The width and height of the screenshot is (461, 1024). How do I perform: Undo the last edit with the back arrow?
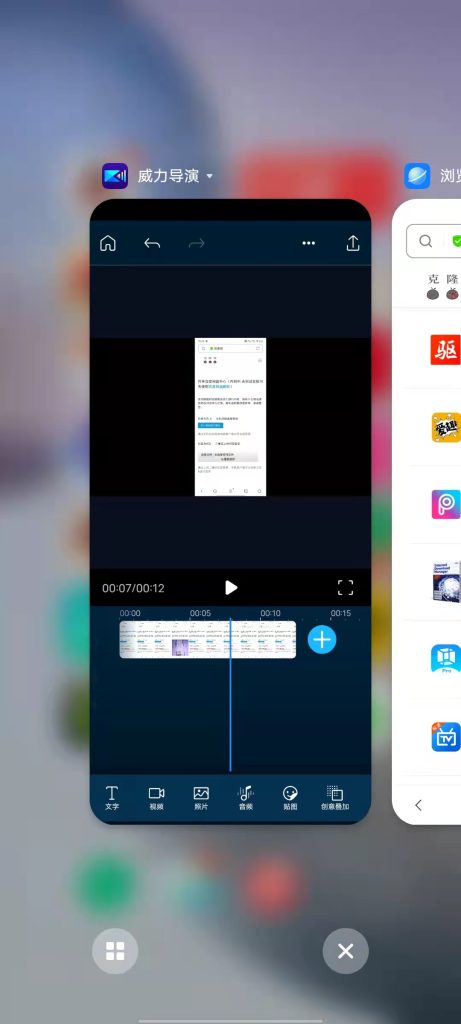(x=152, y=244)
